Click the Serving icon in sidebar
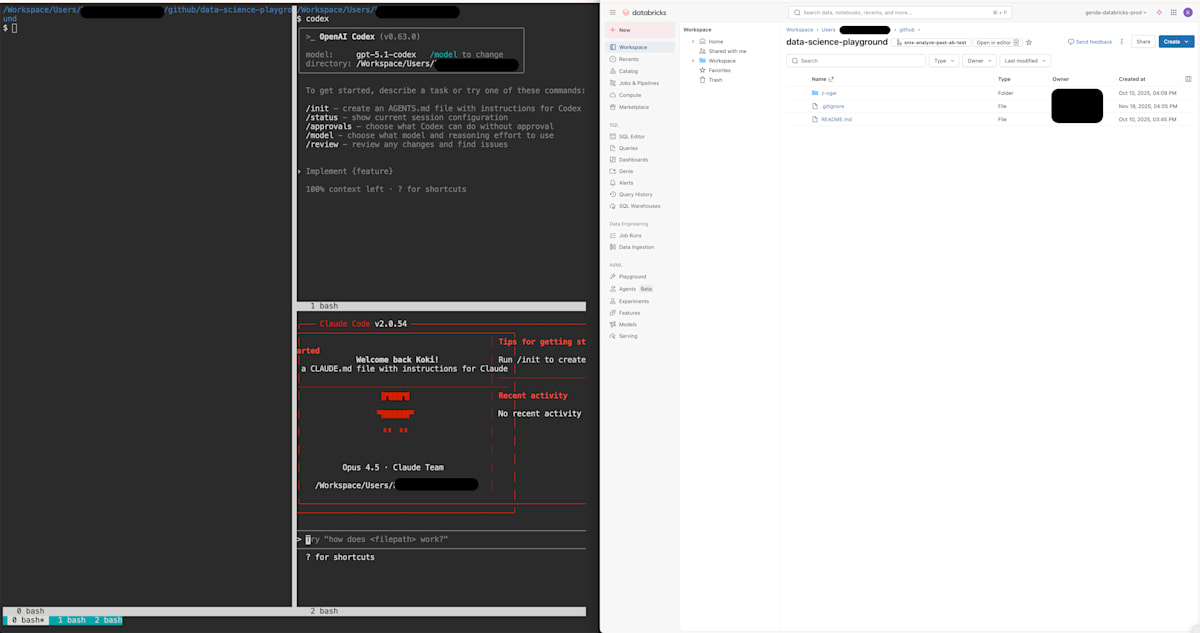 pos(613,336)
